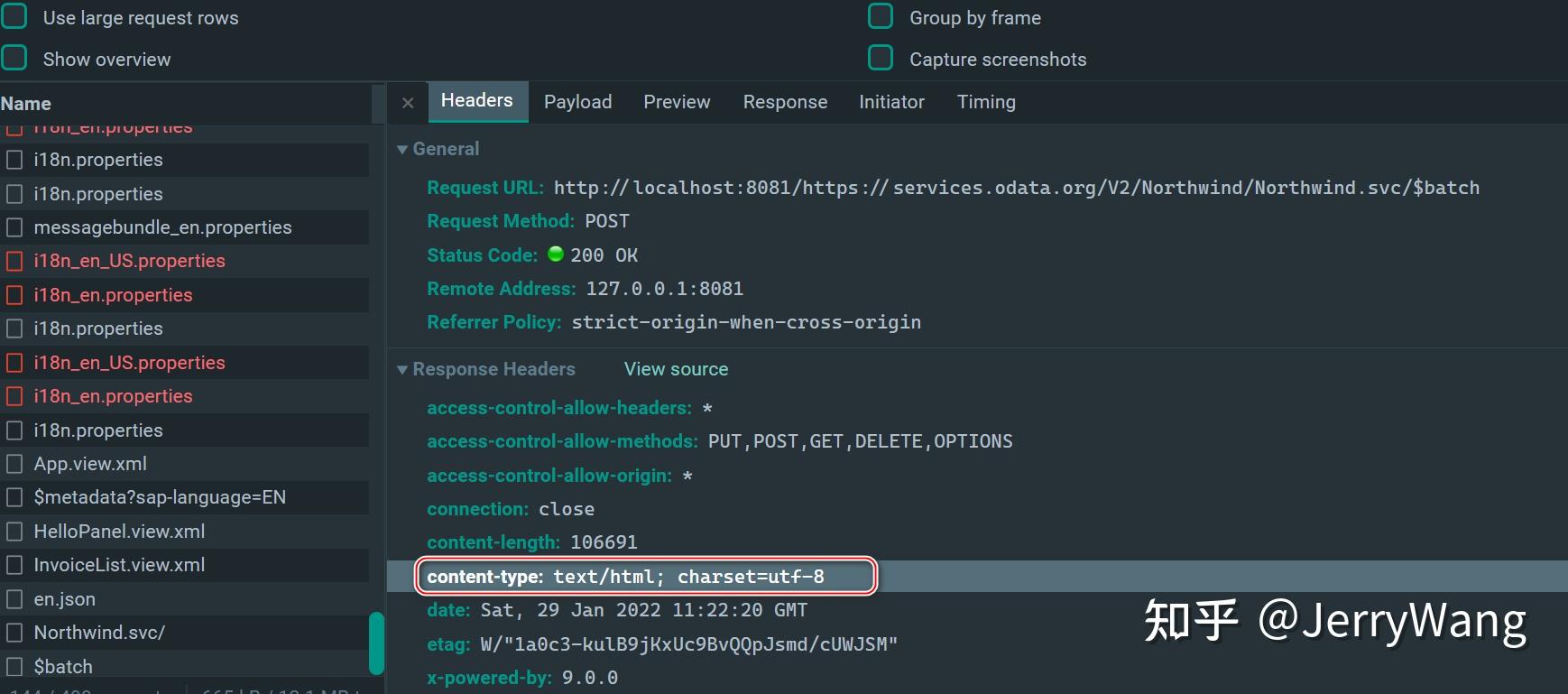Select App.view.xml request

pyautogui.click(x=185, y=464)
